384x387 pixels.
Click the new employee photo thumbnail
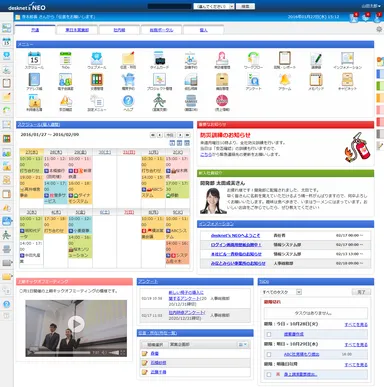(213, 201)
